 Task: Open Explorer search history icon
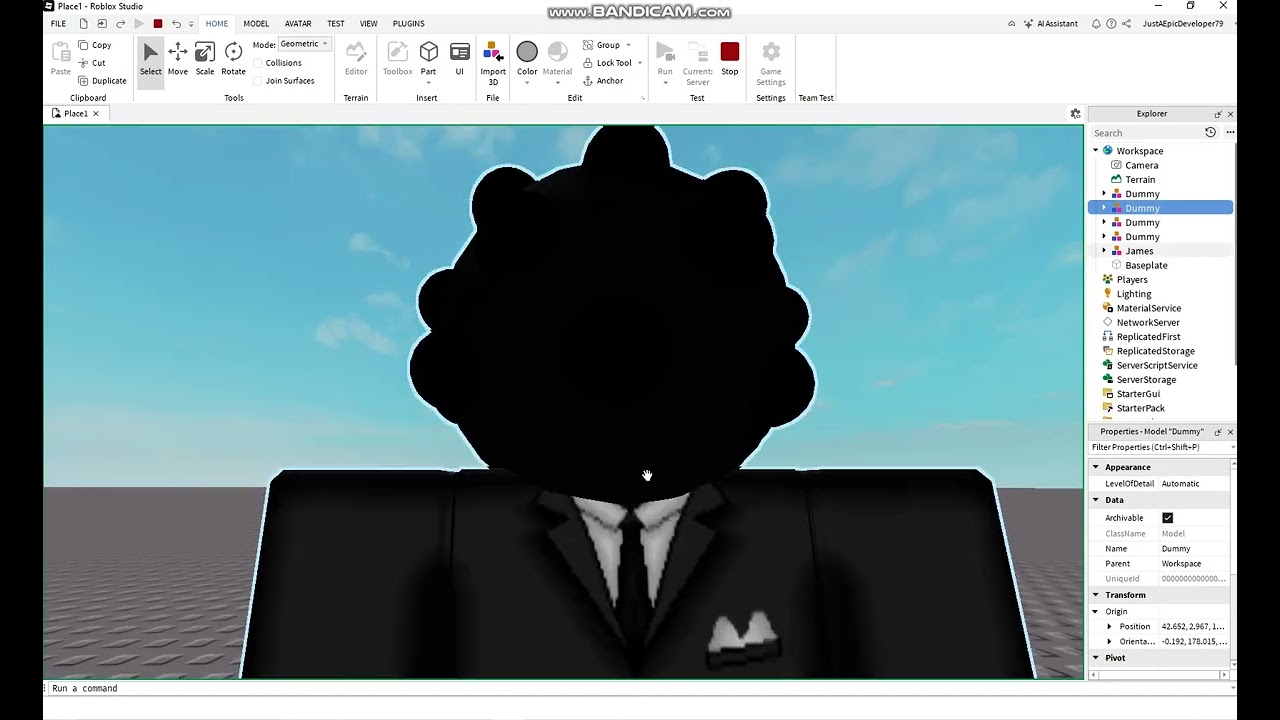point(1210,132)
